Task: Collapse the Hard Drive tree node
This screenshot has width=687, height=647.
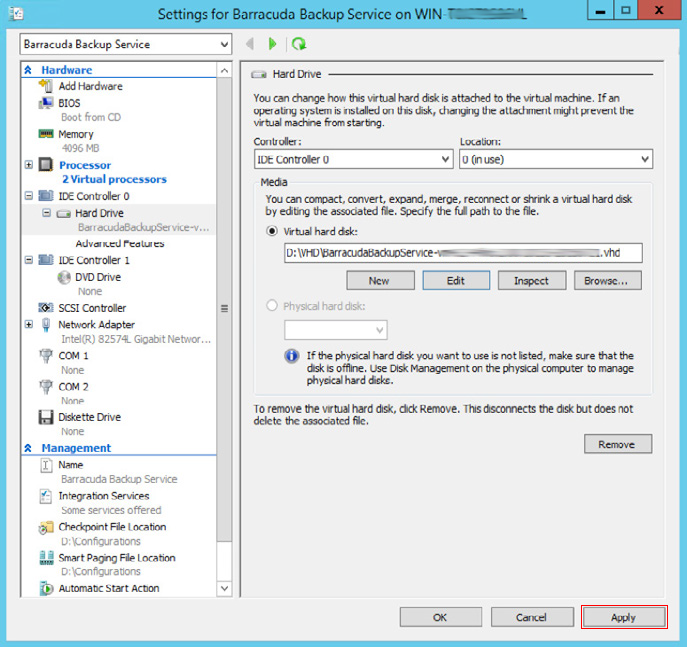Action: 46,213
